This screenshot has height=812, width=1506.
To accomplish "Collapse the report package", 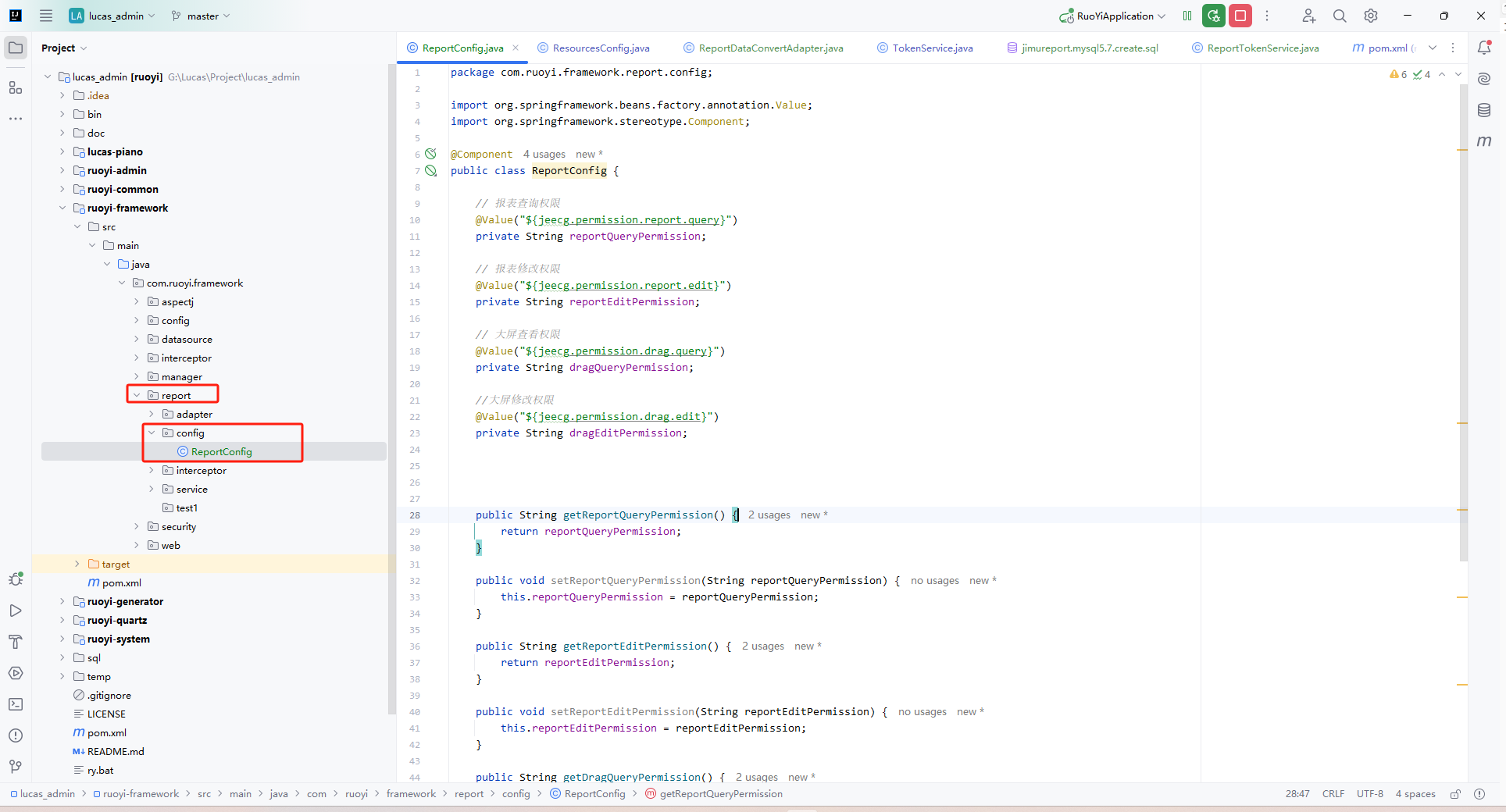I will tap(137, 395).
